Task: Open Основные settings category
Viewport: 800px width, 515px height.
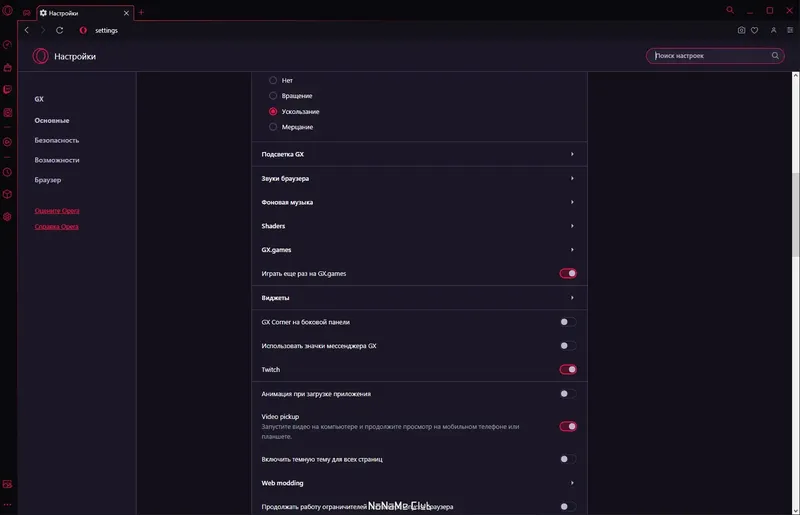Action: coord(52,120)
